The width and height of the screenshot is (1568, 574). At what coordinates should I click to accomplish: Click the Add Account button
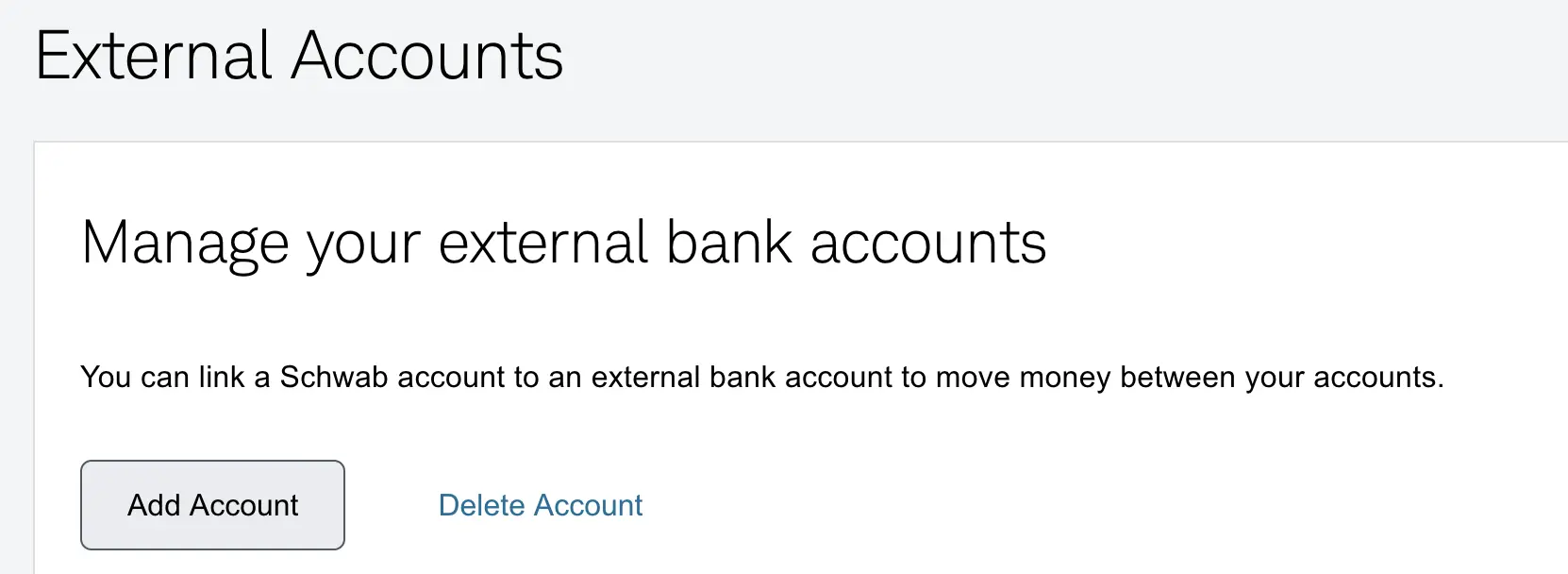click(212, 505)
